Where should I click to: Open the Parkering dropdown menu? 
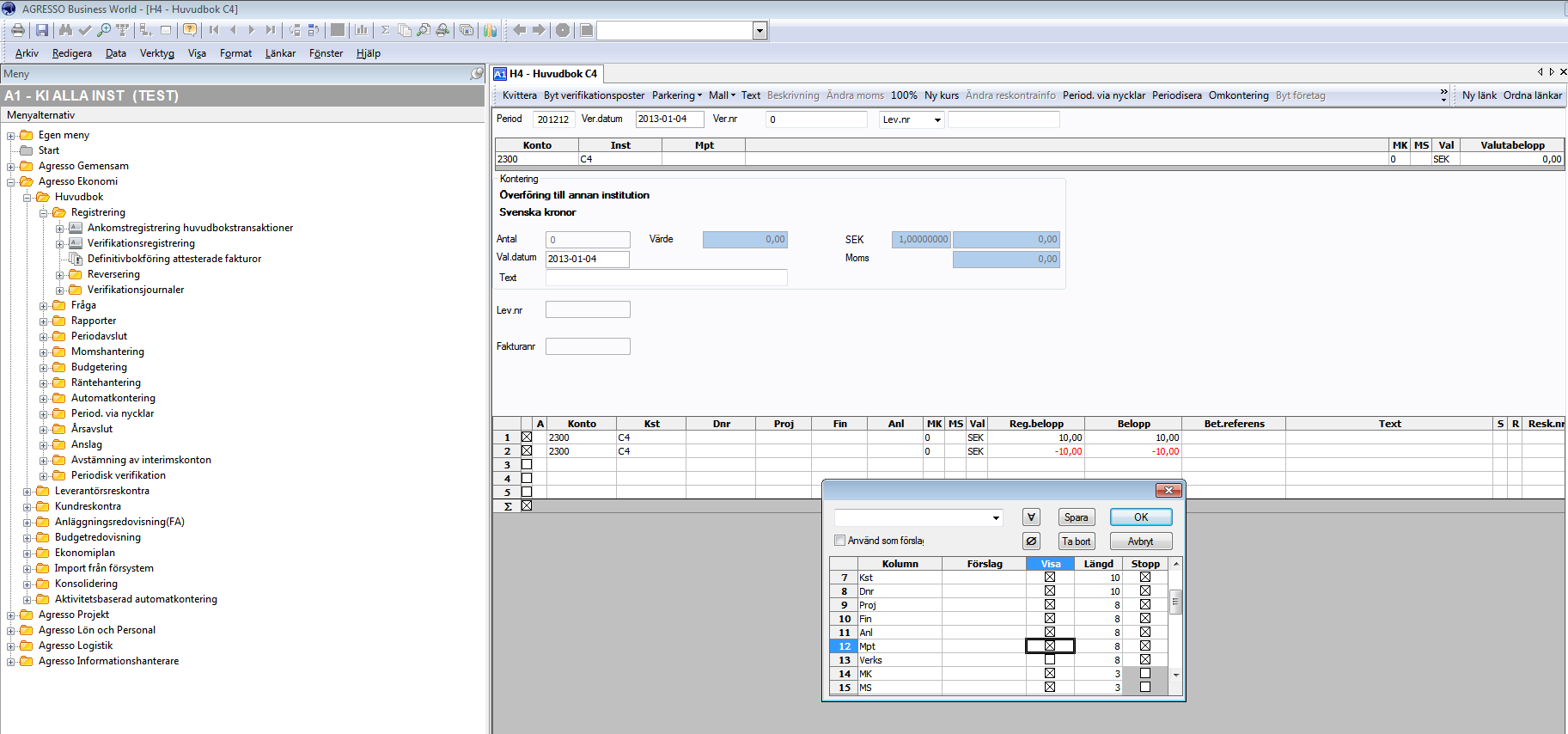[677, 95]
